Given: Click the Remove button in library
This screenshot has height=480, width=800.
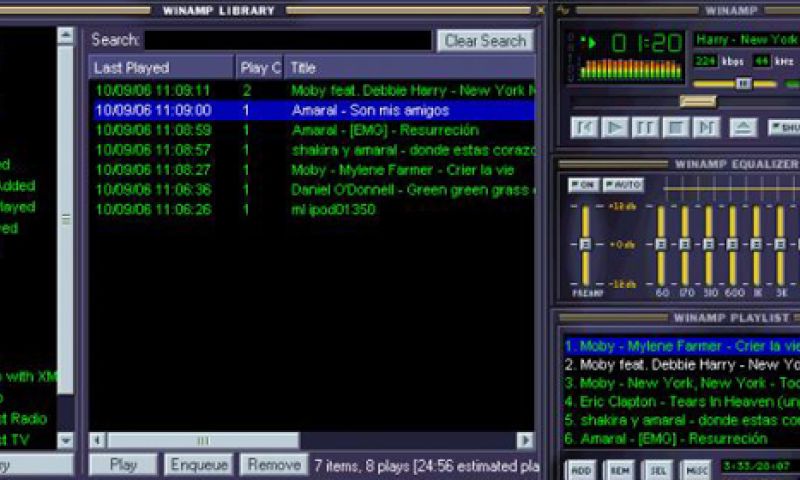Looking at the screenshot, I should [x=274, y=465].
